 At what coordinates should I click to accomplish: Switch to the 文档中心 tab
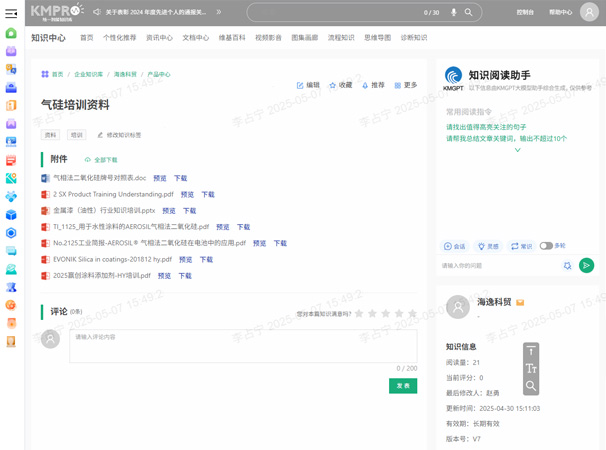point(196,38)
